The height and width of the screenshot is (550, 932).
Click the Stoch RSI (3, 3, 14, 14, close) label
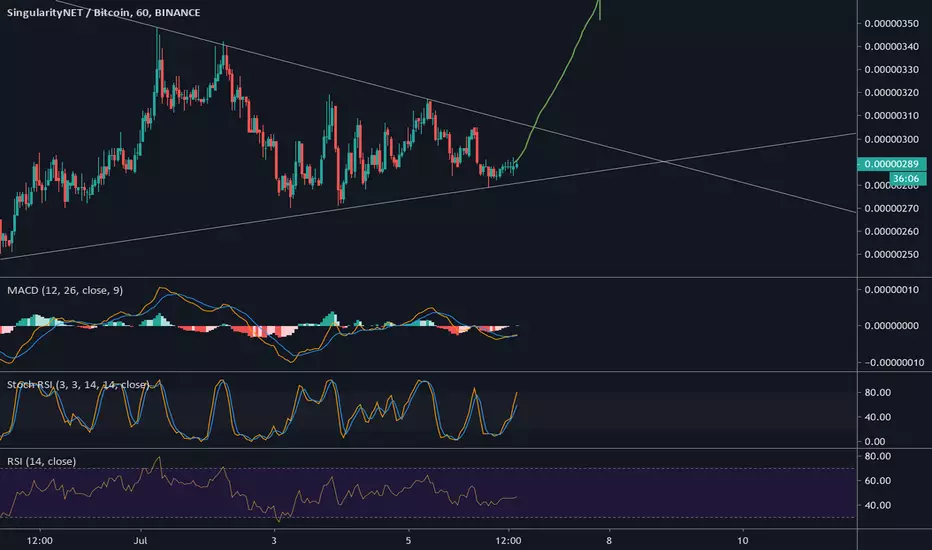tap(78, 385)
